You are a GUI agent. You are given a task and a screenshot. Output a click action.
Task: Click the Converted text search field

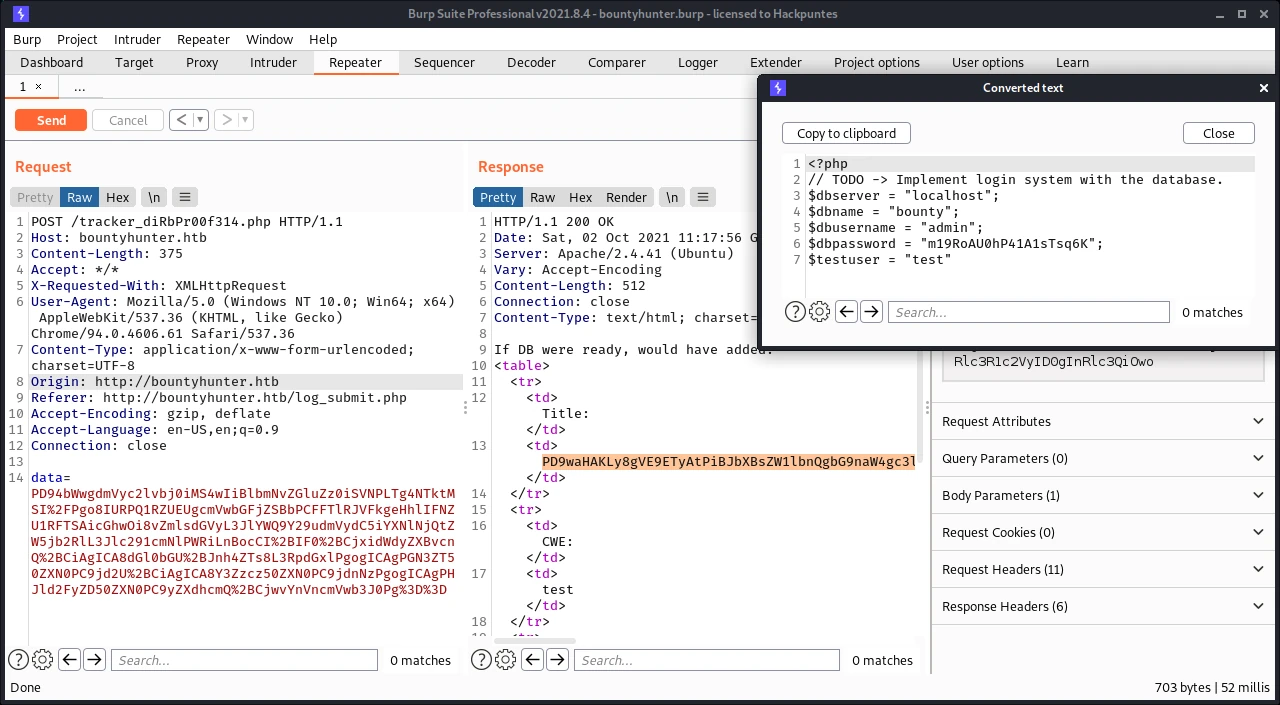(1028, 312)
